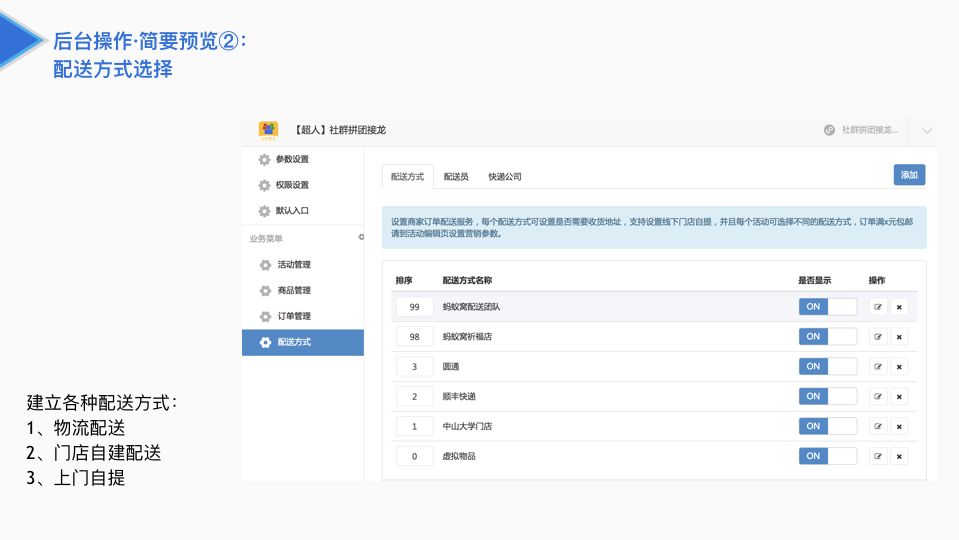
Task: Click gear icon beside 默认入口
Action: click(264, 211)
